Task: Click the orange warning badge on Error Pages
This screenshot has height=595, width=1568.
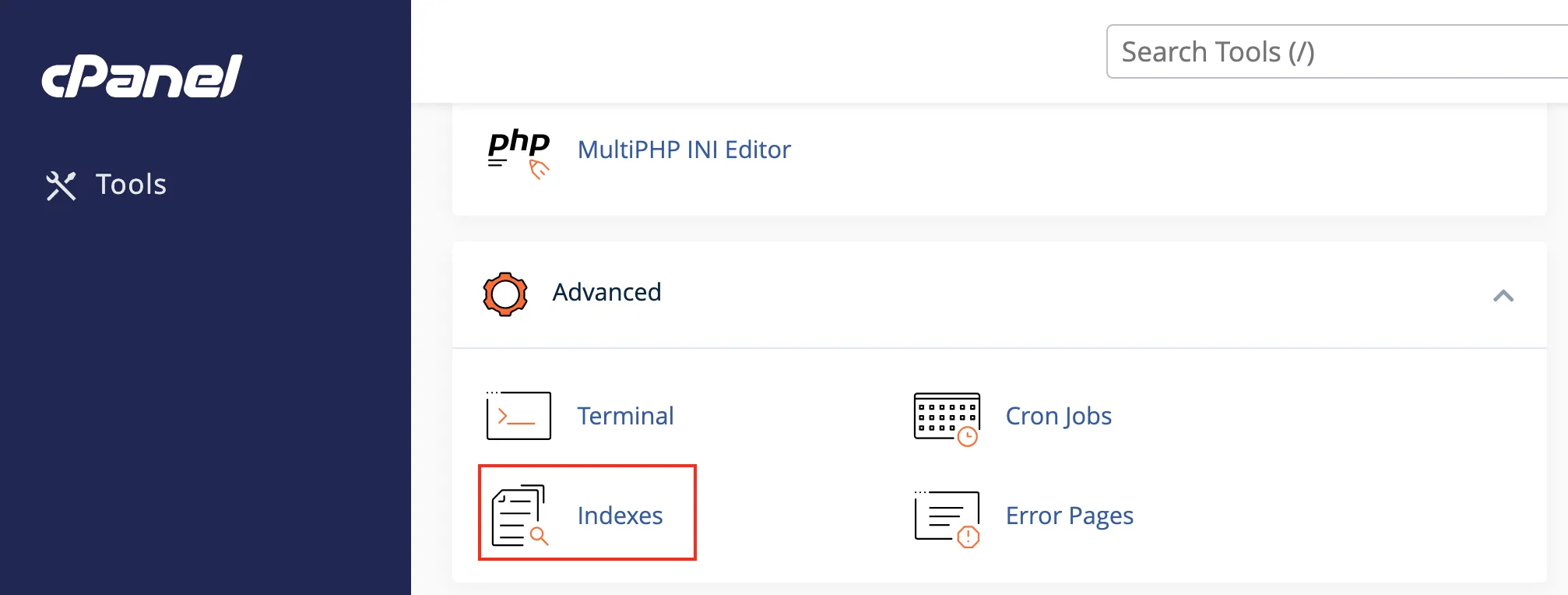Action: [968, 537]
